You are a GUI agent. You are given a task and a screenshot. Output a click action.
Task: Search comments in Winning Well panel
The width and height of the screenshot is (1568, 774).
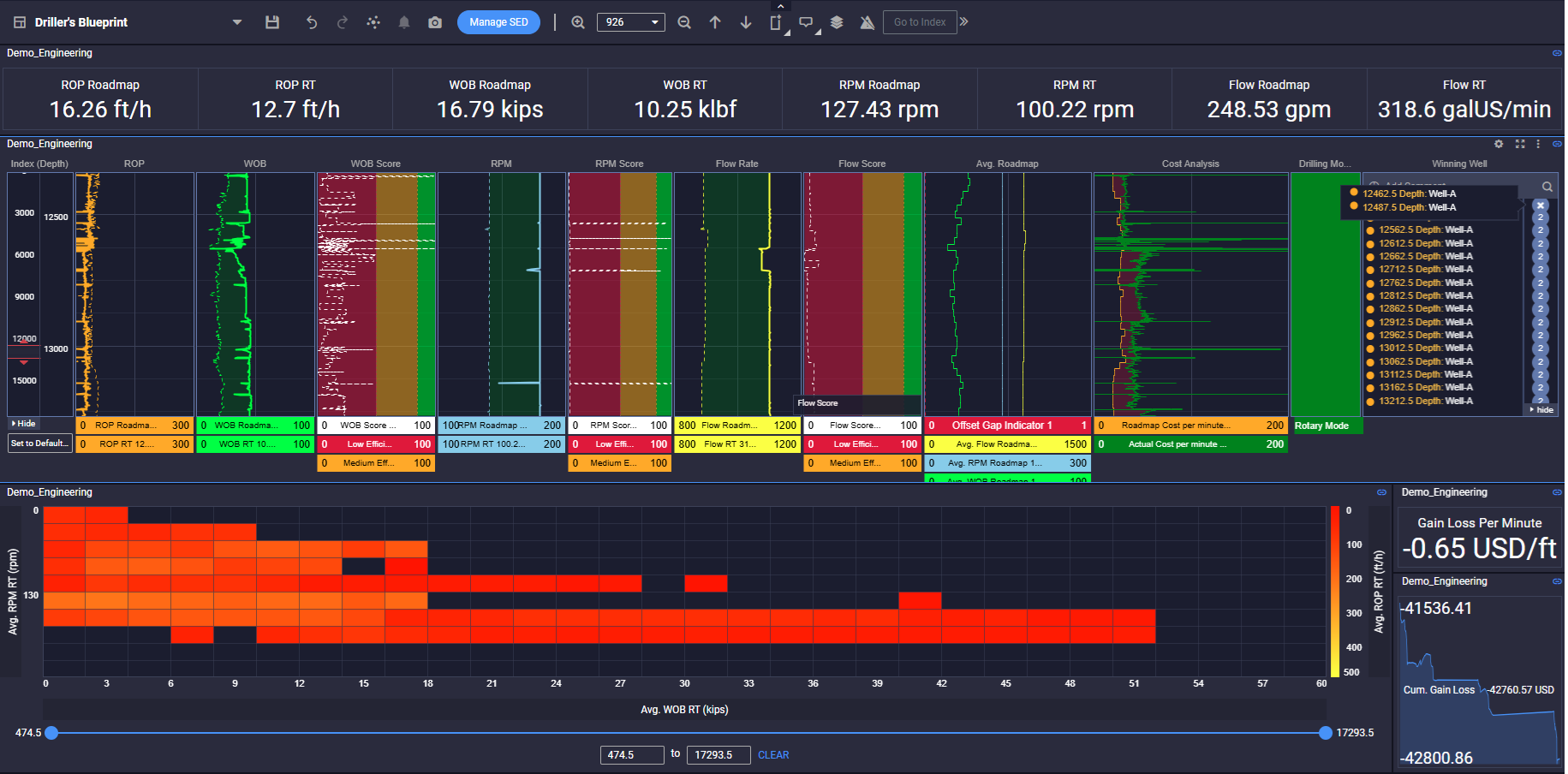tap(1547, 187)
